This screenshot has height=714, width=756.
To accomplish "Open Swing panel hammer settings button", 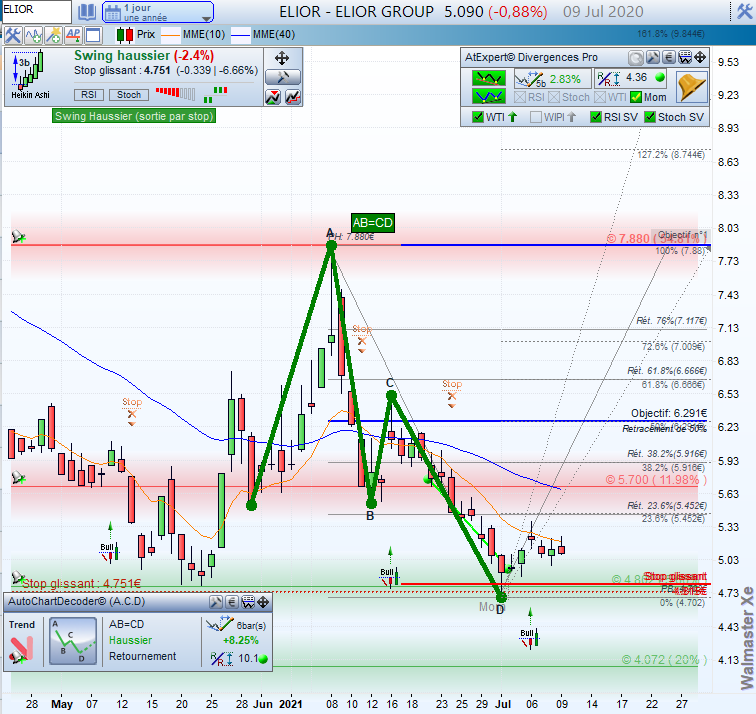I will pyautogui.click(x=283, y=77).
